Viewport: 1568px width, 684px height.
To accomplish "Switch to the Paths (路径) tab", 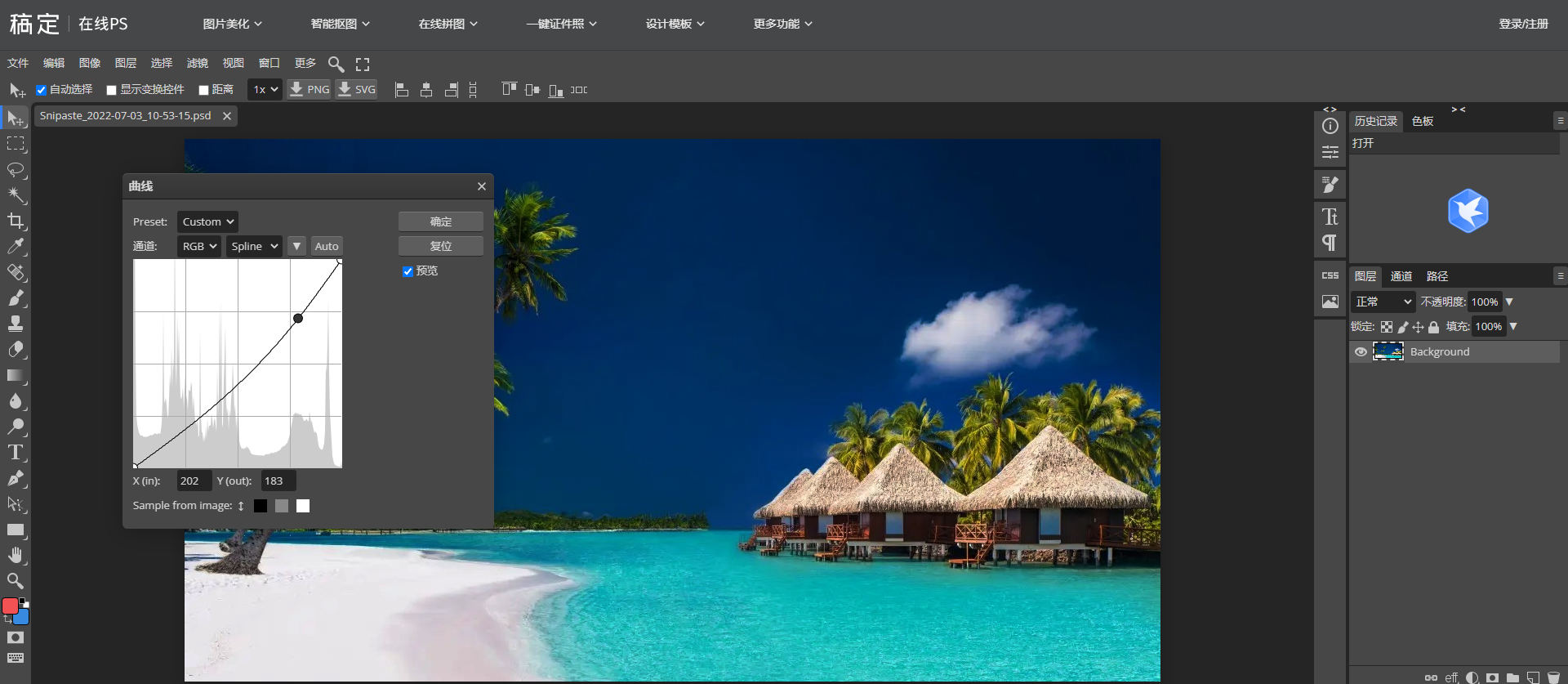I will (x=1437, y=276).
